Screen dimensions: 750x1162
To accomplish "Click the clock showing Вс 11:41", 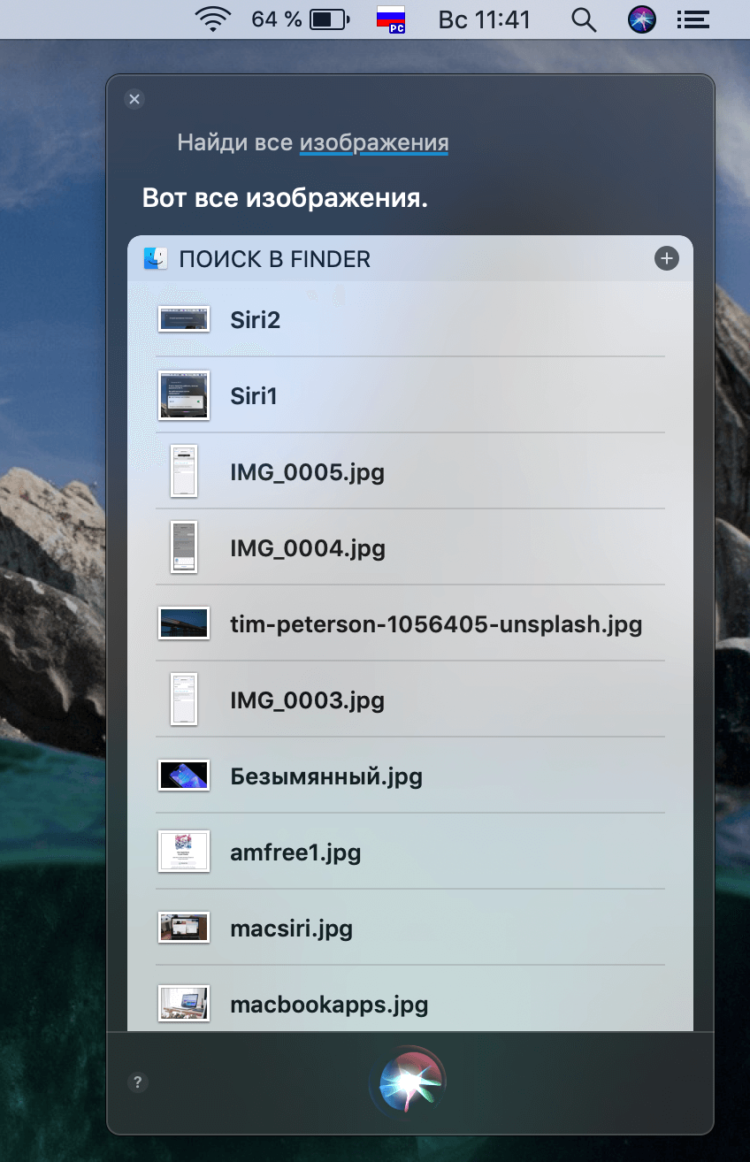I will pos(485,20).
